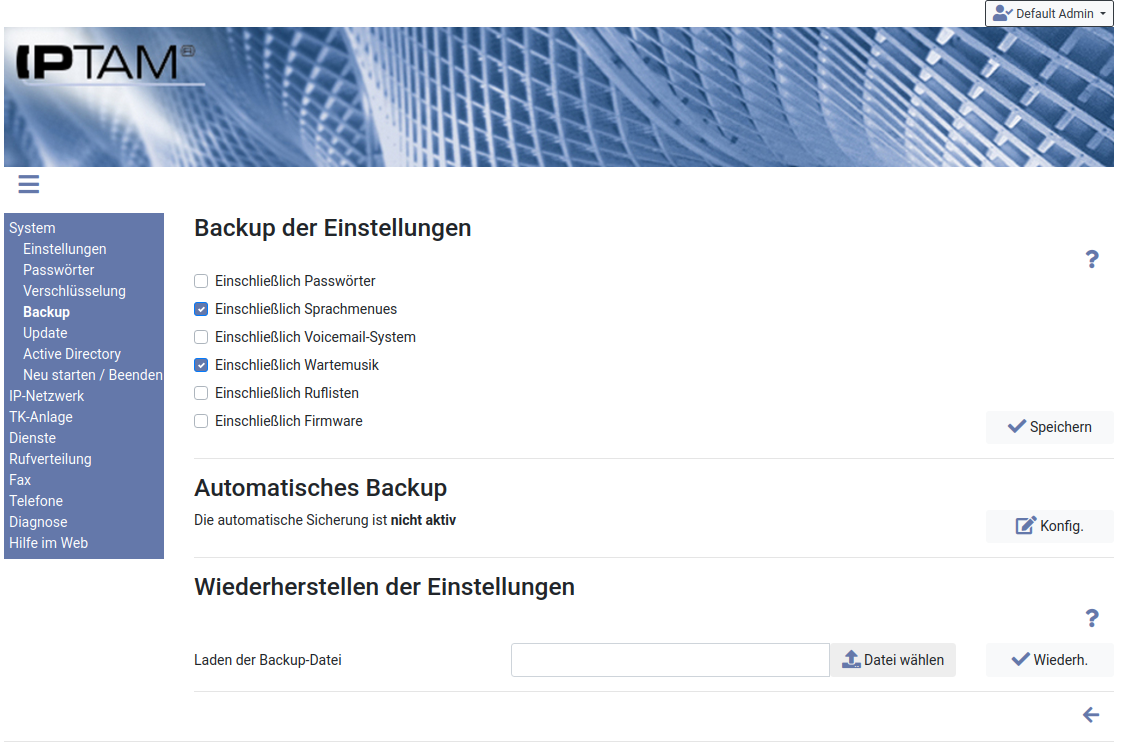Click Speichern to save backup settings
Image resolution: width=1124 pixels, height=756 pixels.
(1049, 427)
